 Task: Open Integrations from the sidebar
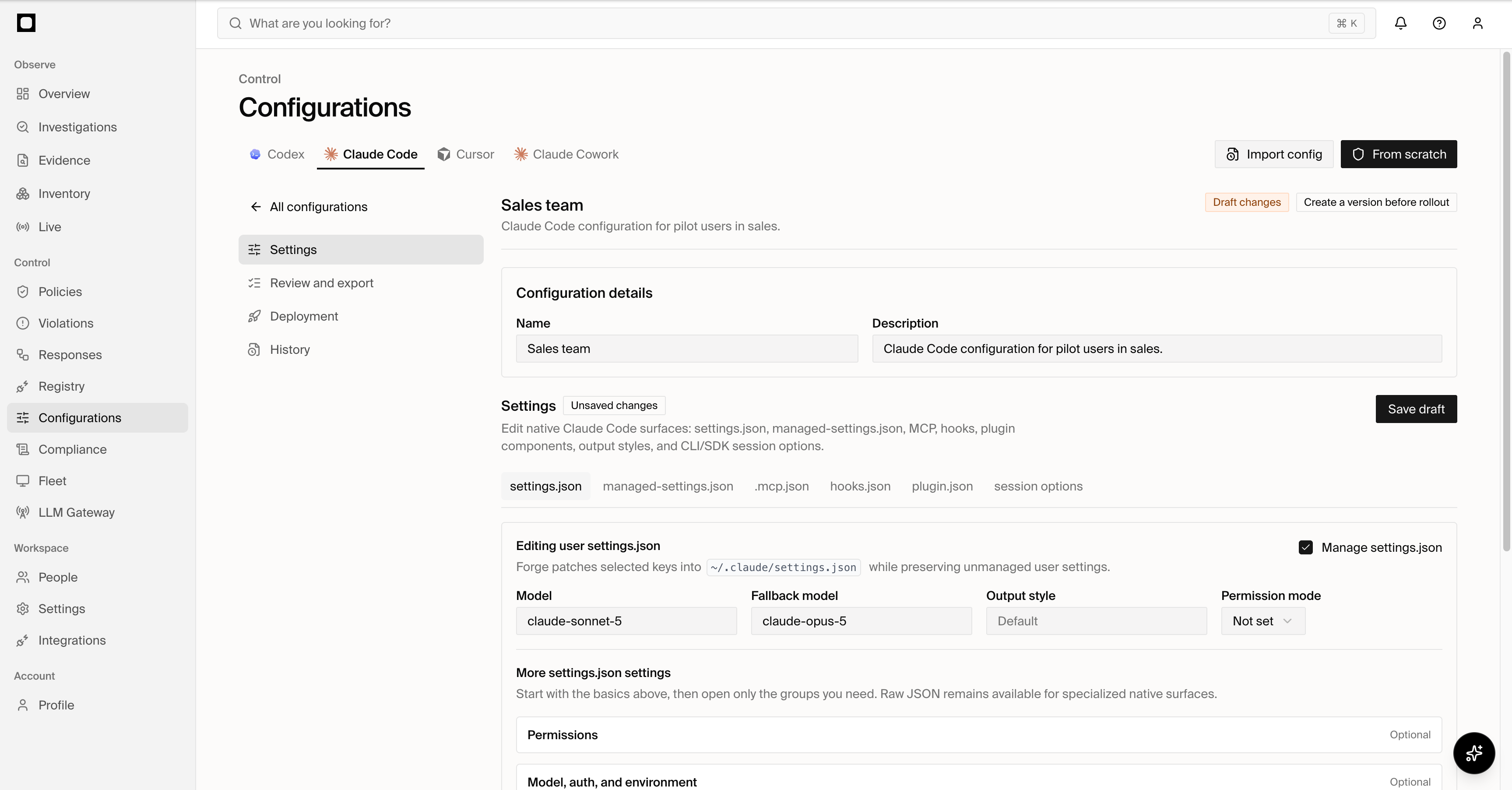click(98, 640)
